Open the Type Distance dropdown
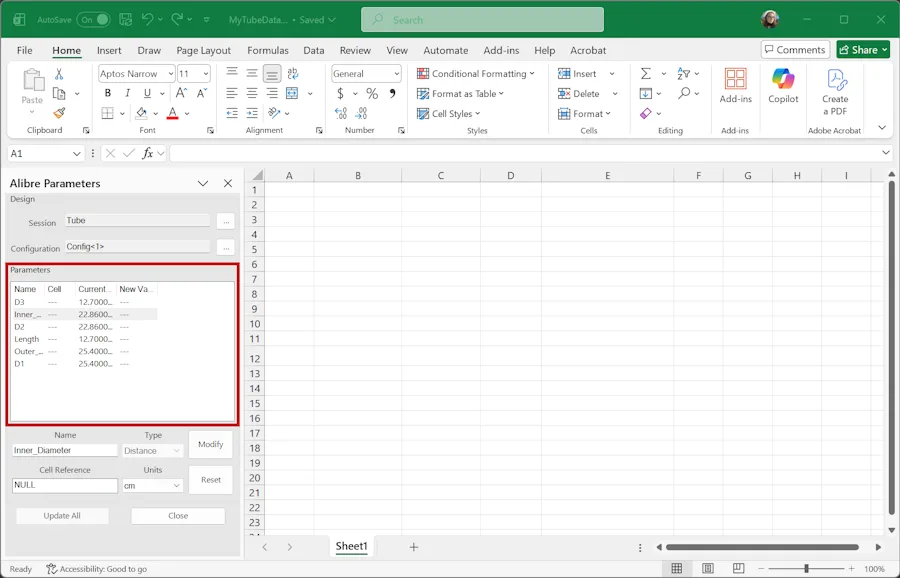The height and width of the screenshot is (578, 900). click(x=176, y=451)
